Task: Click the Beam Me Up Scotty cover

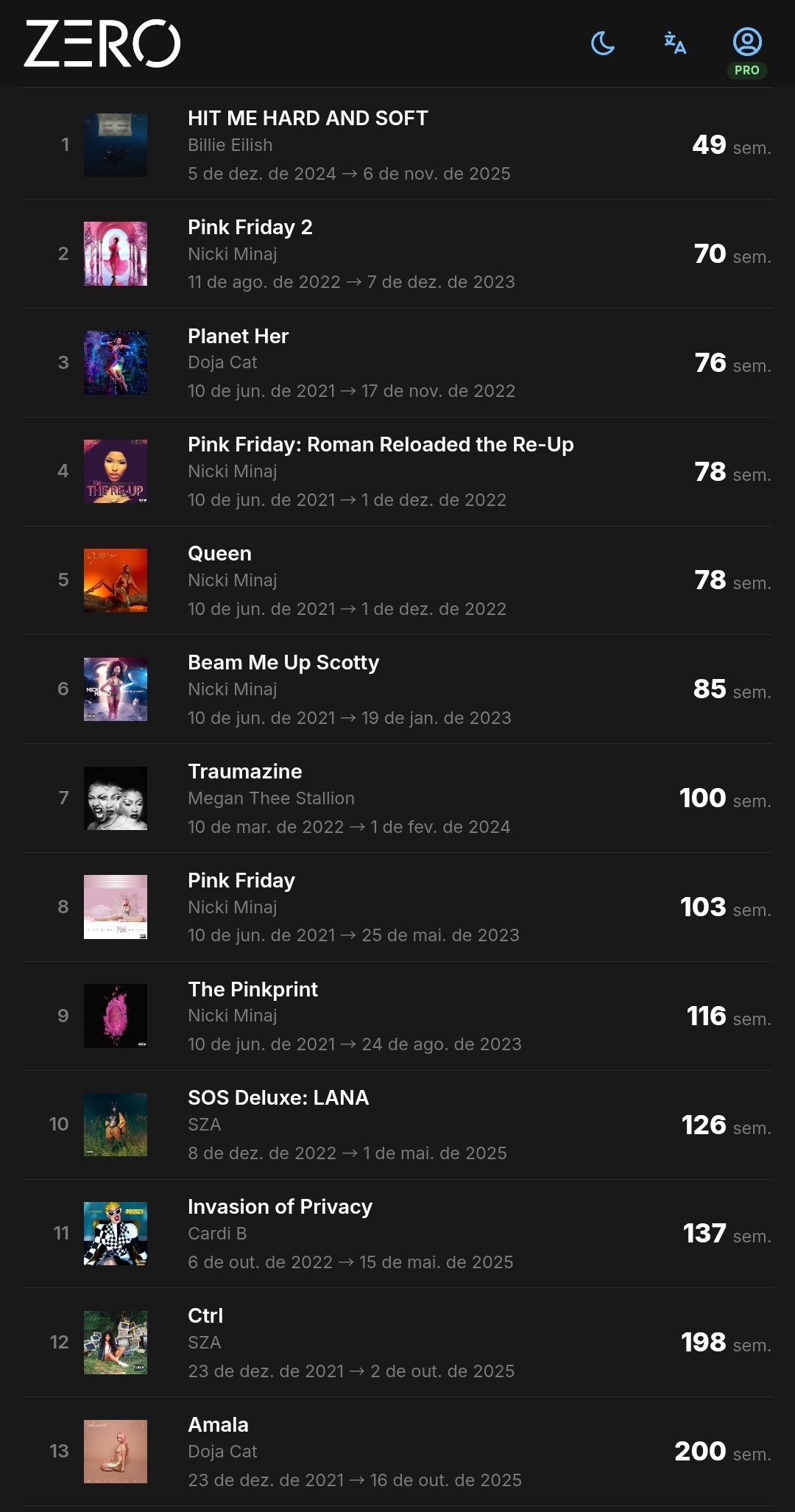Action: coord(116,689)
